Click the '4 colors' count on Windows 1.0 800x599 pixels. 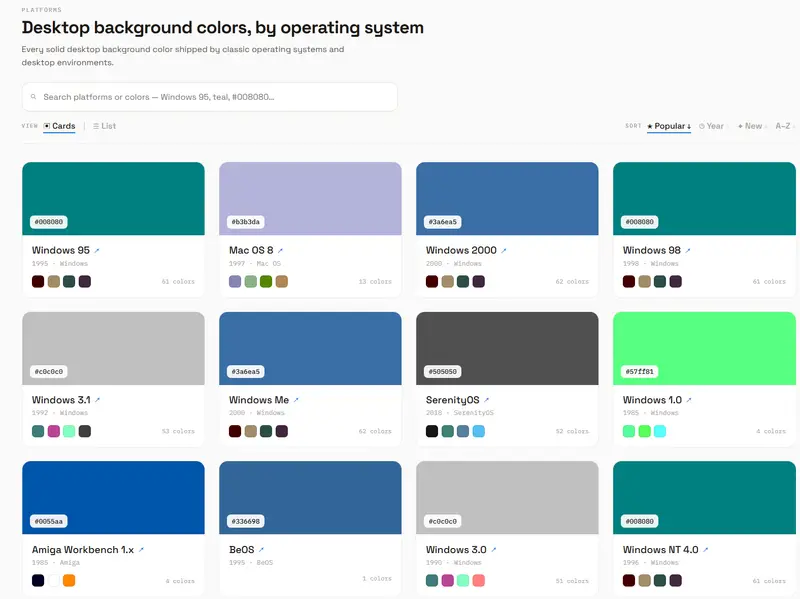point(771,431)
